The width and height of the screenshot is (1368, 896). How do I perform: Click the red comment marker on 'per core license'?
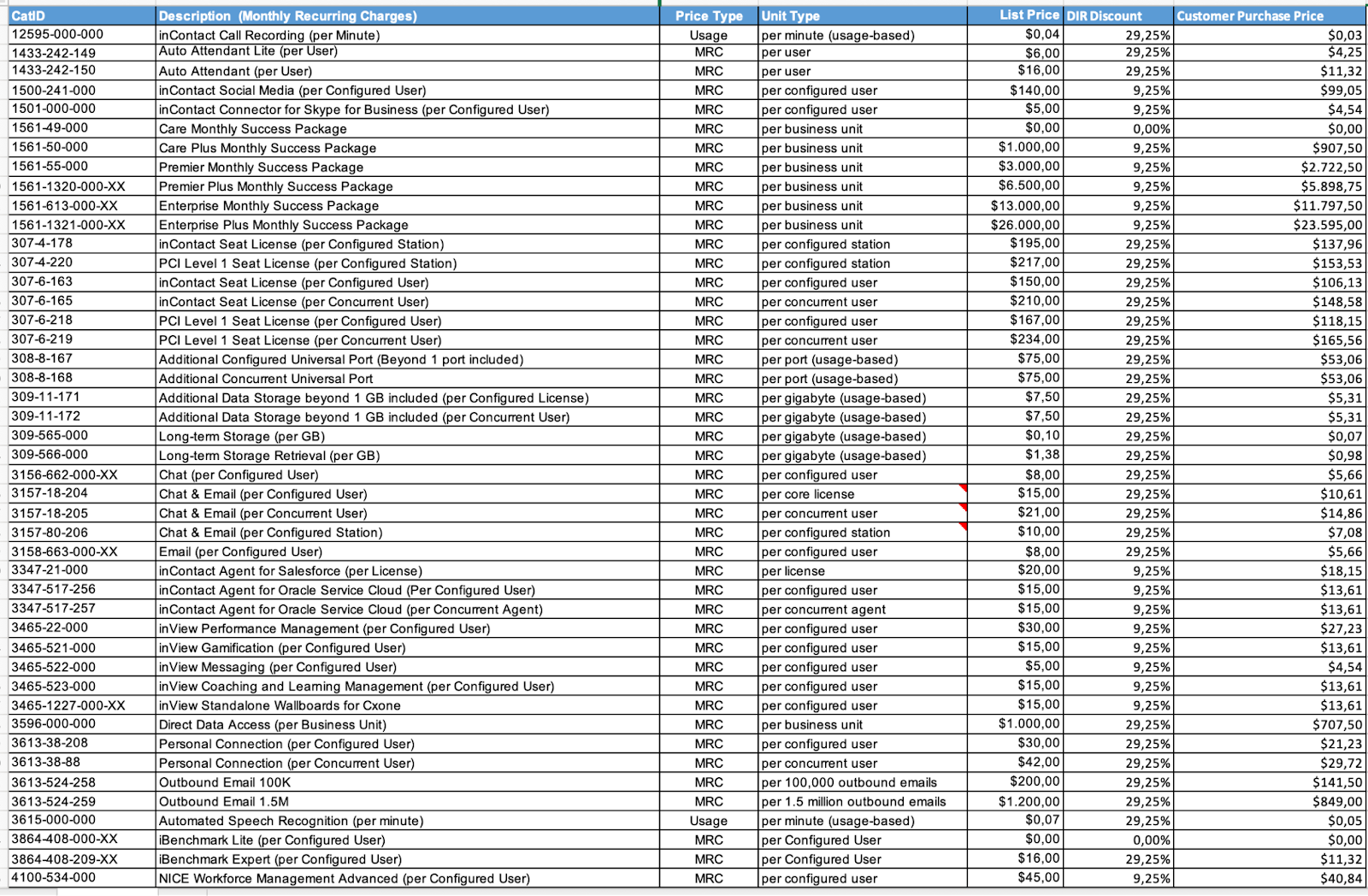tap(964, 488)
